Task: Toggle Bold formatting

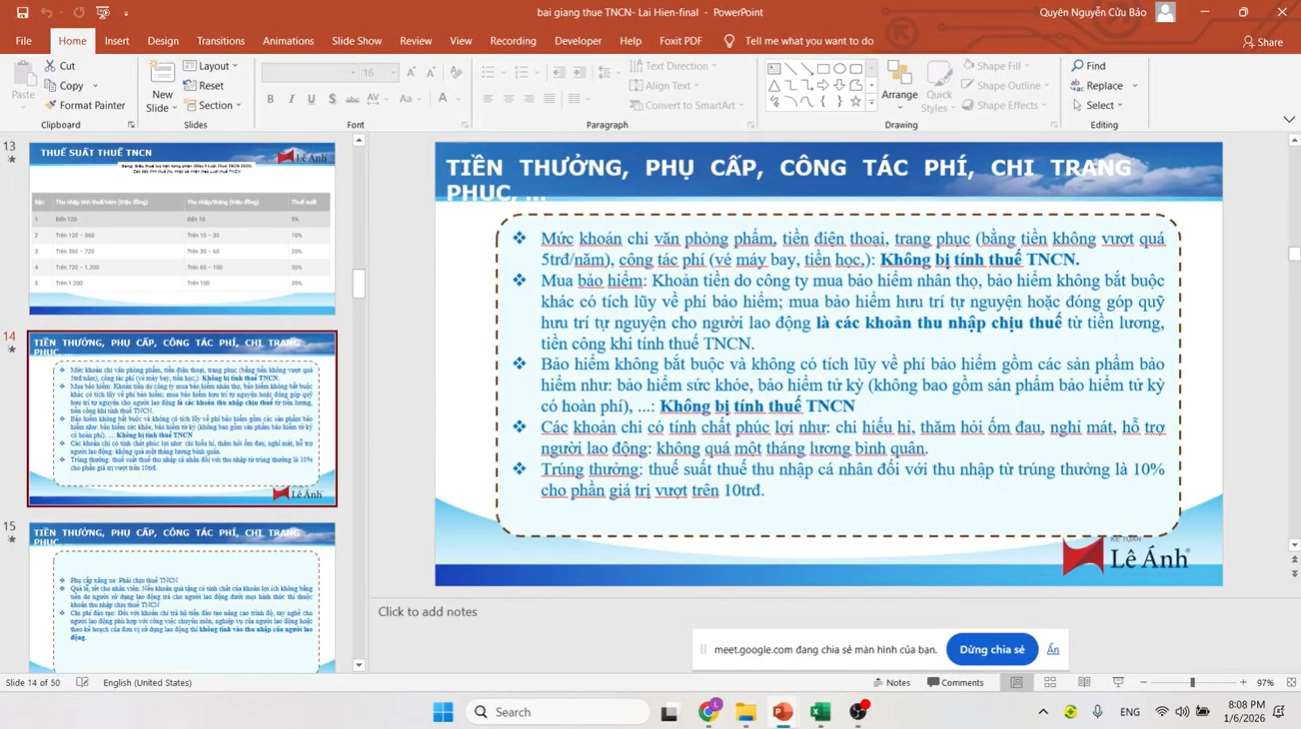Action: pos(269,99)
